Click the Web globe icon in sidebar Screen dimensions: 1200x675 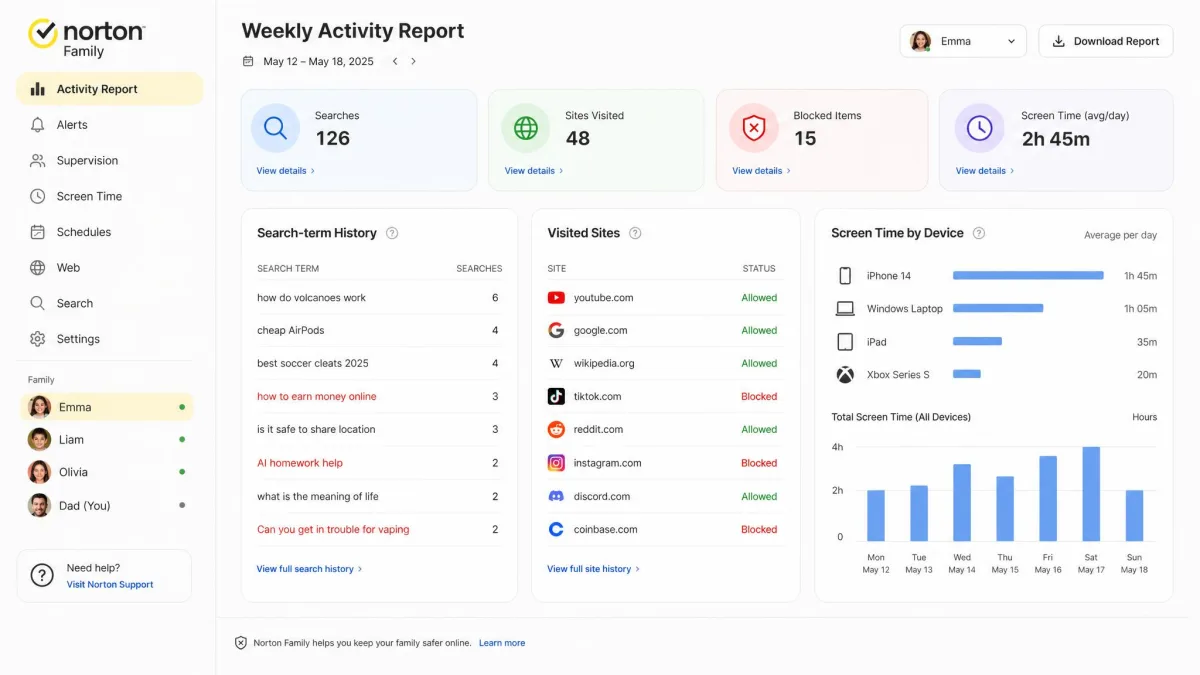(x=38, y=268)
